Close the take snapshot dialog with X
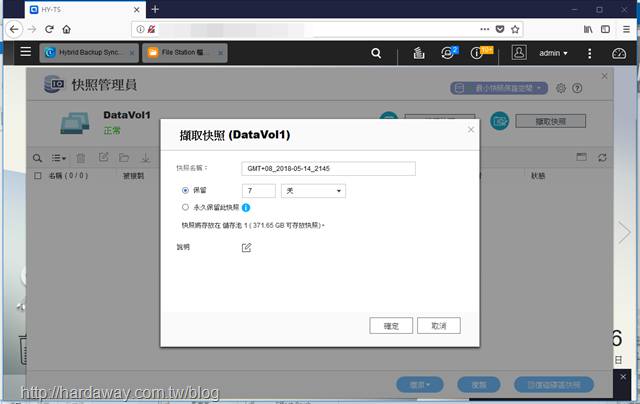Image resolution: width=640 pixels, height=404 pixels. 471,129
